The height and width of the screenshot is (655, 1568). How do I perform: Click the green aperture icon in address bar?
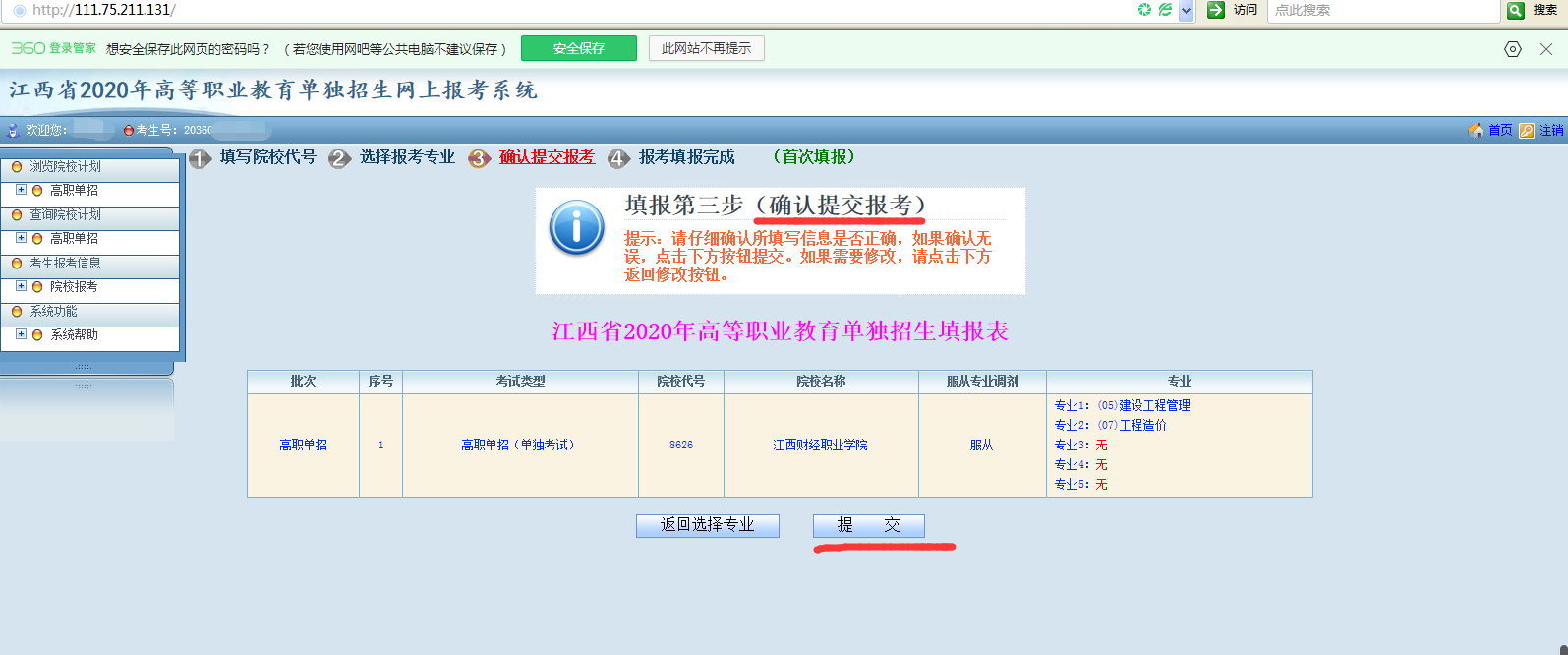click(x=1144, y=10)
